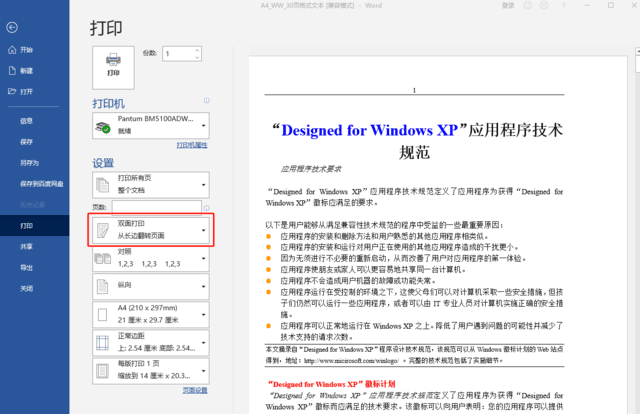Screen dimensions: 640x414
Task: Open the 对照 collation dropdown
Action: click(x=151, y=258)
